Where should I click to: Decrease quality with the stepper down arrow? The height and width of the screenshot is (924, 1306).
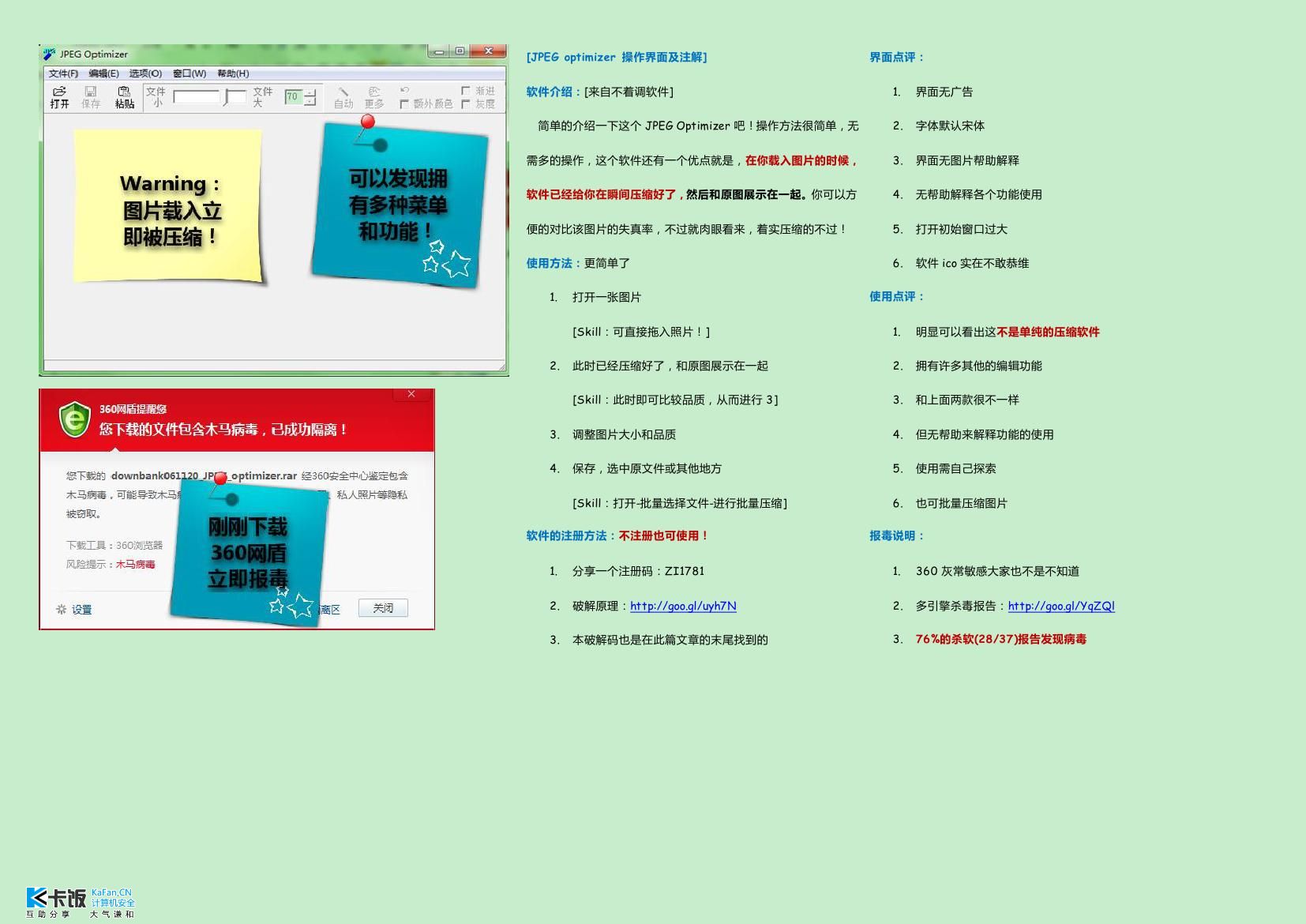(x=310, y=101)
